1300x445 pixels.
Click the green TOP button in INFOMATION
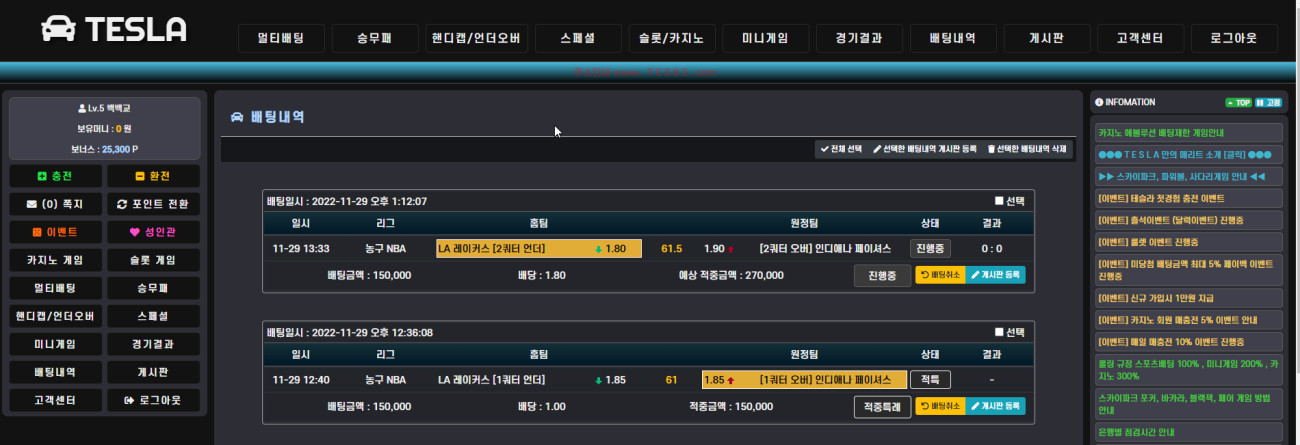[1238, 102]
